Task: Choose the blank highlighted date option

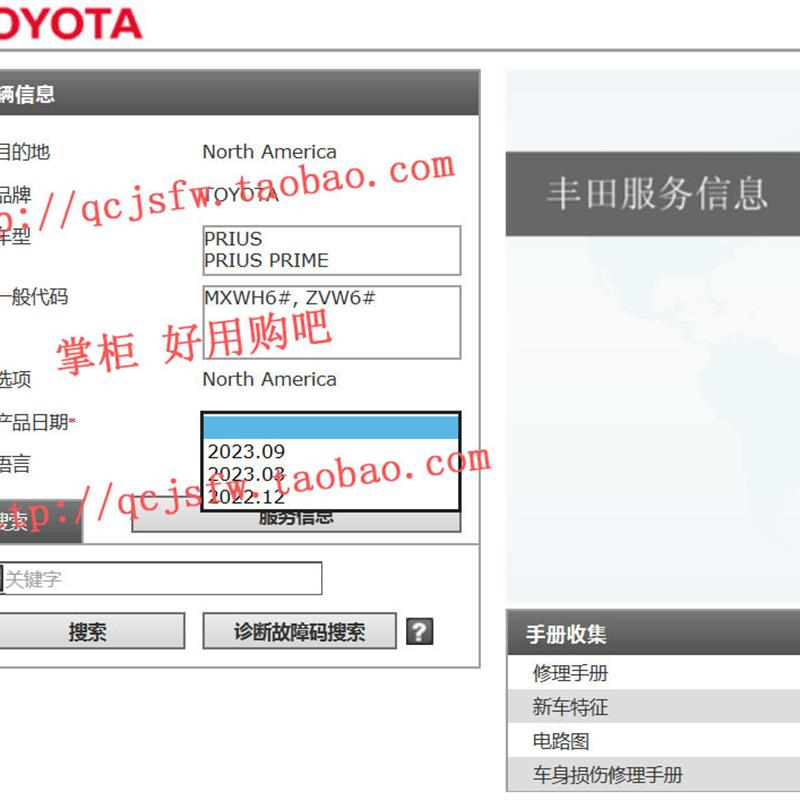Action: tap(332, 427)
